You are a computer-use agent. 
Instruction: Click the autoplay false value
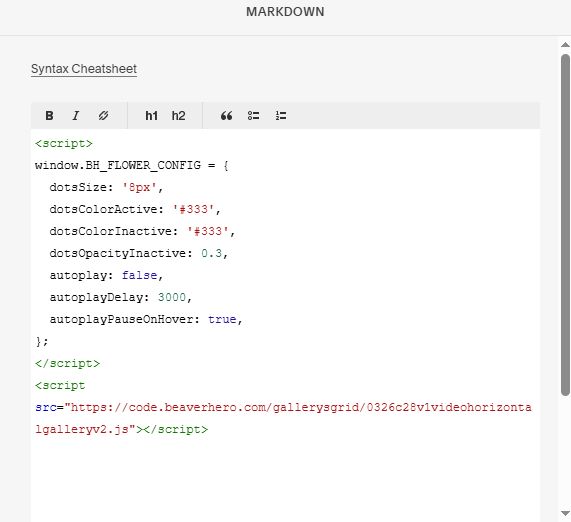[x=139, y=275]
